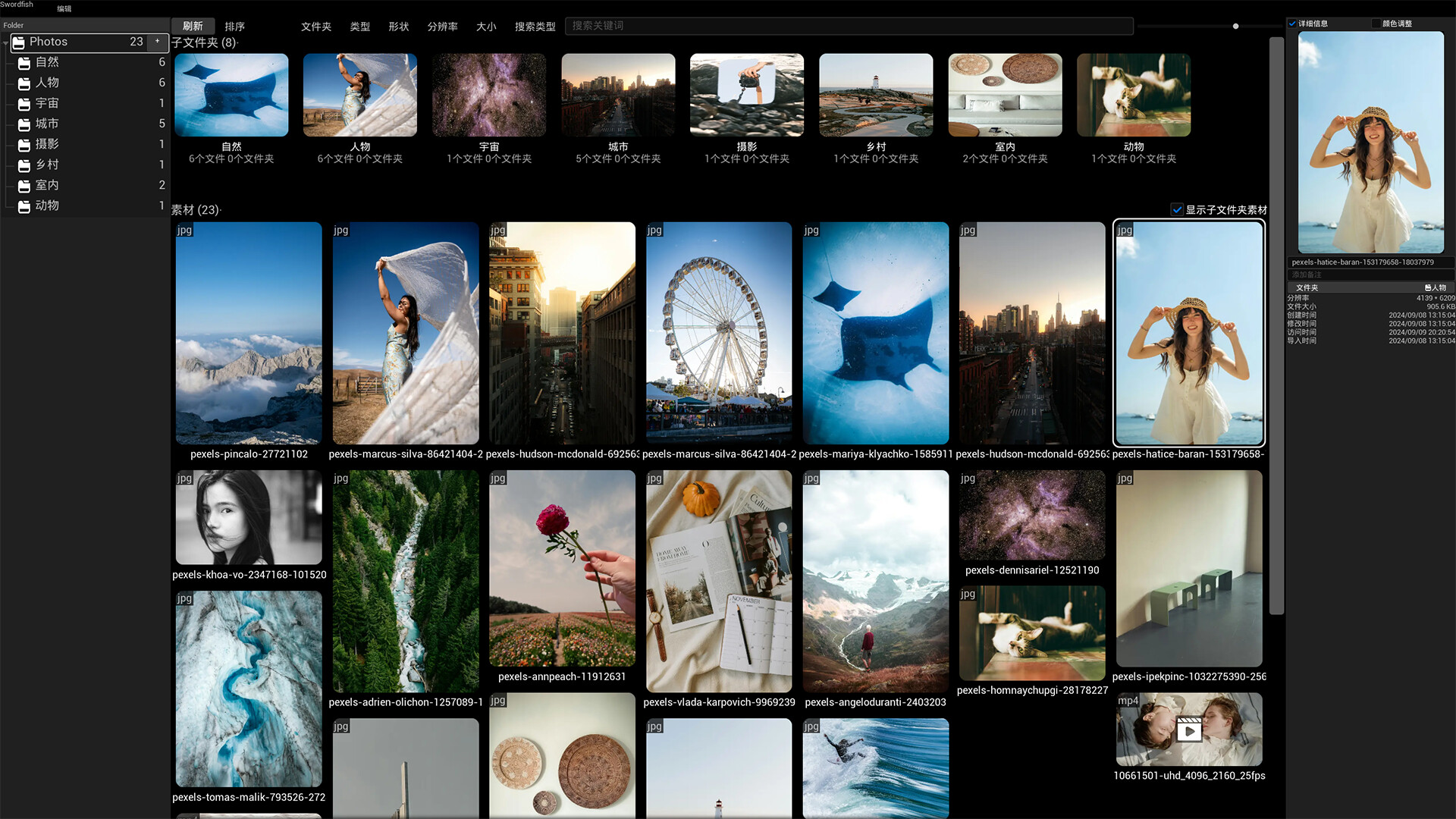Screen dimensions: 1456x819
Task: Select the 宇宙 folder in sidebar
Action: 47,103
